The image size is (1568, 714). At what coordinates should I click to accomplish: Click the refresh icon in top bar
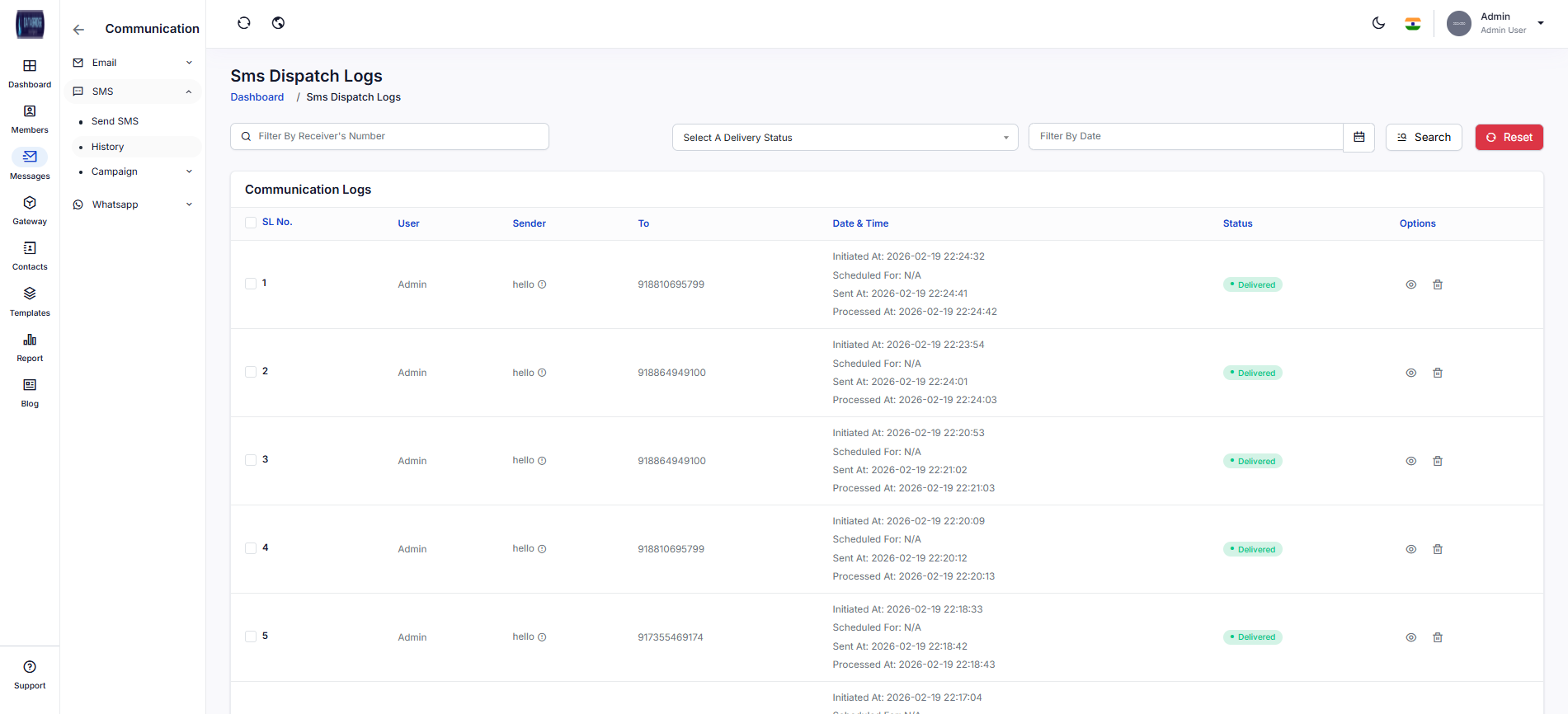click(x=243, y=23)
